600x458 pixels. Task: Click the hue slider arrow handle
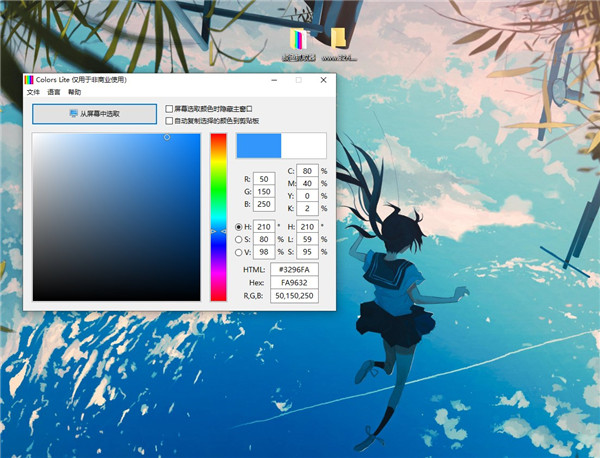218,231
